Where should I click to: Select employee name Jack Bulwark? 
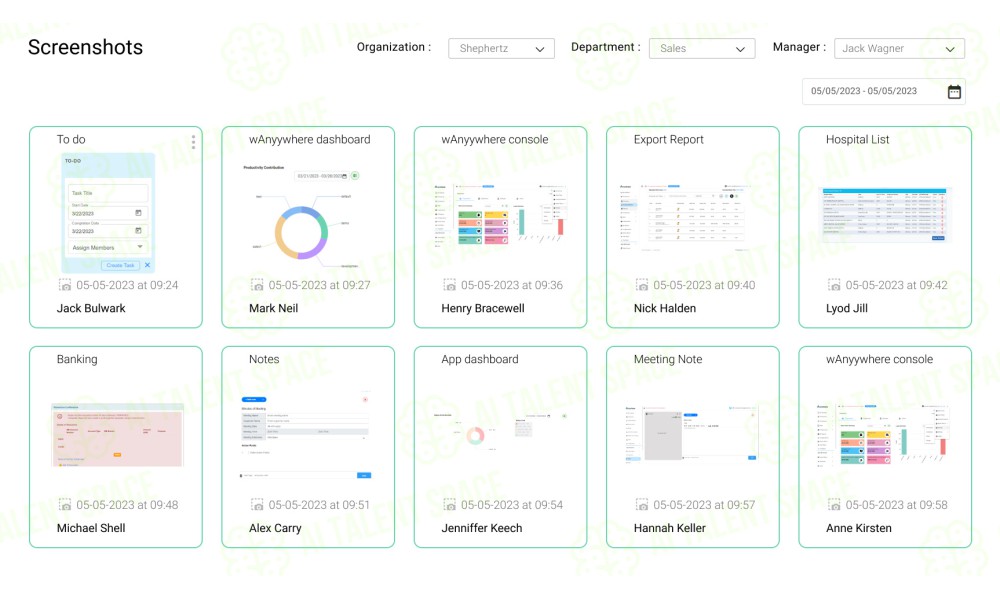click(x=91, y=309)
